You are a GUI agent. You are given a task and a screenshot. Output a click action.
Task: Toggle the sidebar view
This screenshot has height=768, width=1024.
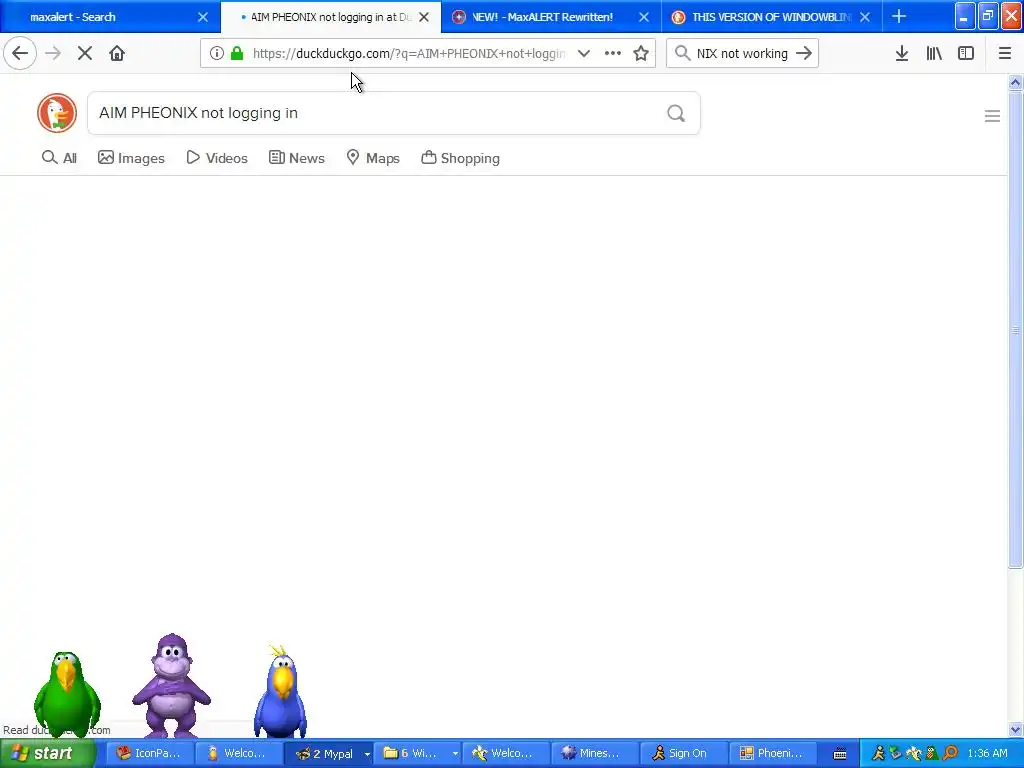point(966,54)
